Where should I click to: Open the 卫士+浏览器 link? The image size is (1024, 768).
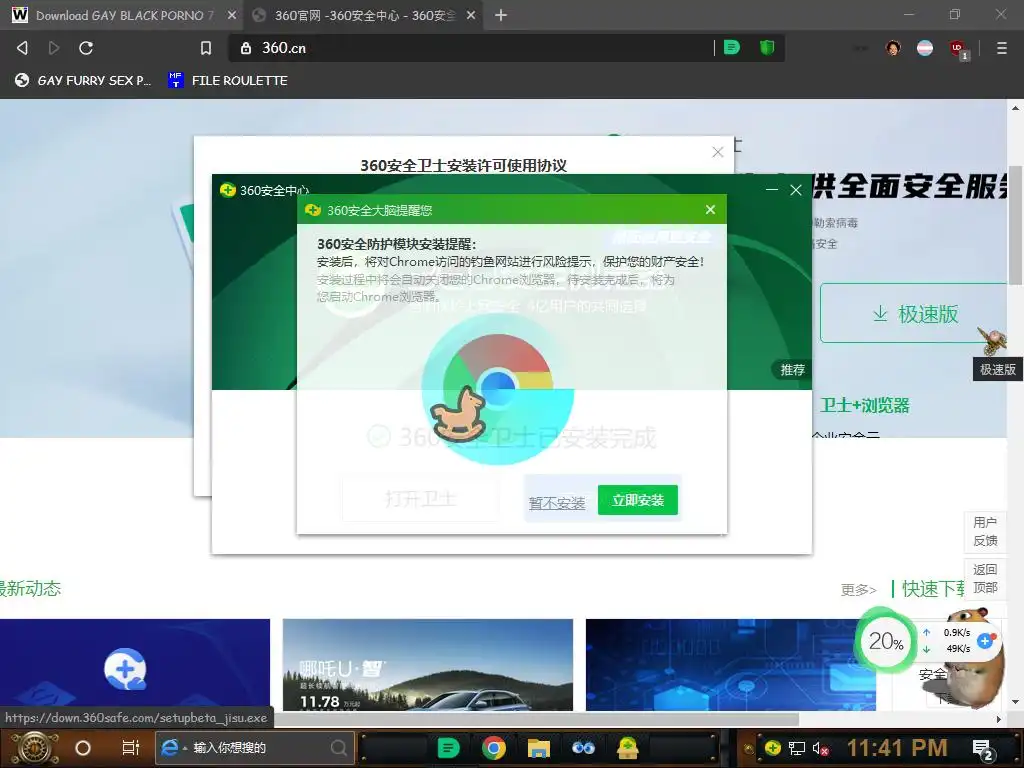(865, 406)
